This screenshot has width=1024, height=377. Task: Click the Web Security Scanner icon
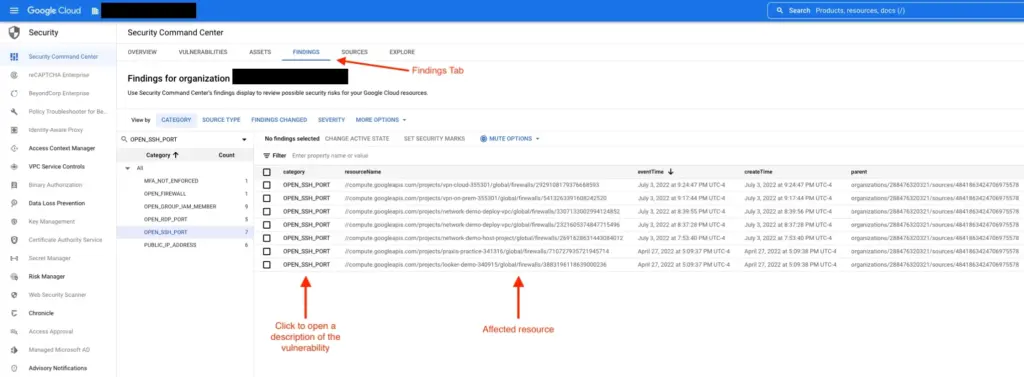[x=14, y=295]
